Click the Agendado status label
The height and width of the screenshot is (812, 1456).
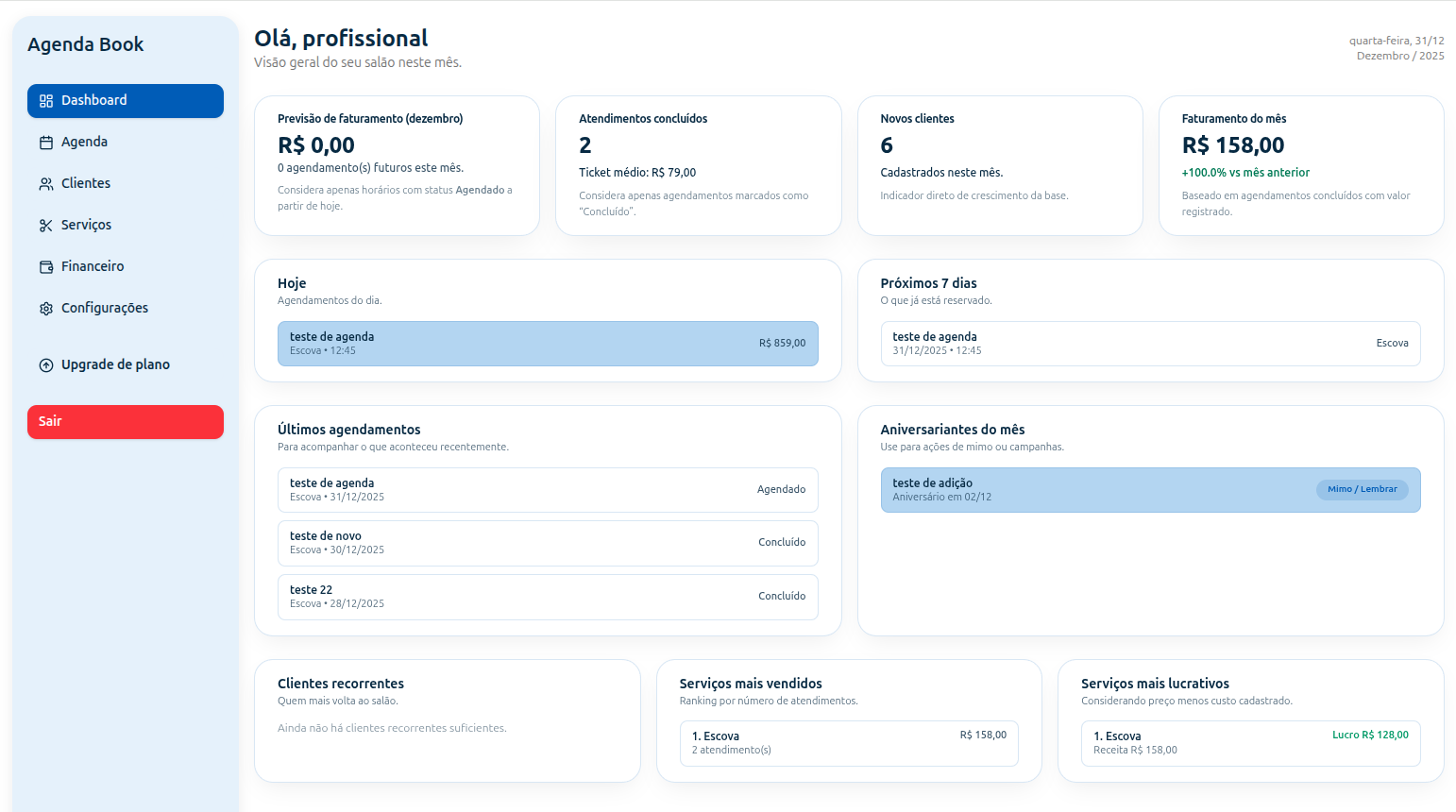783,489
